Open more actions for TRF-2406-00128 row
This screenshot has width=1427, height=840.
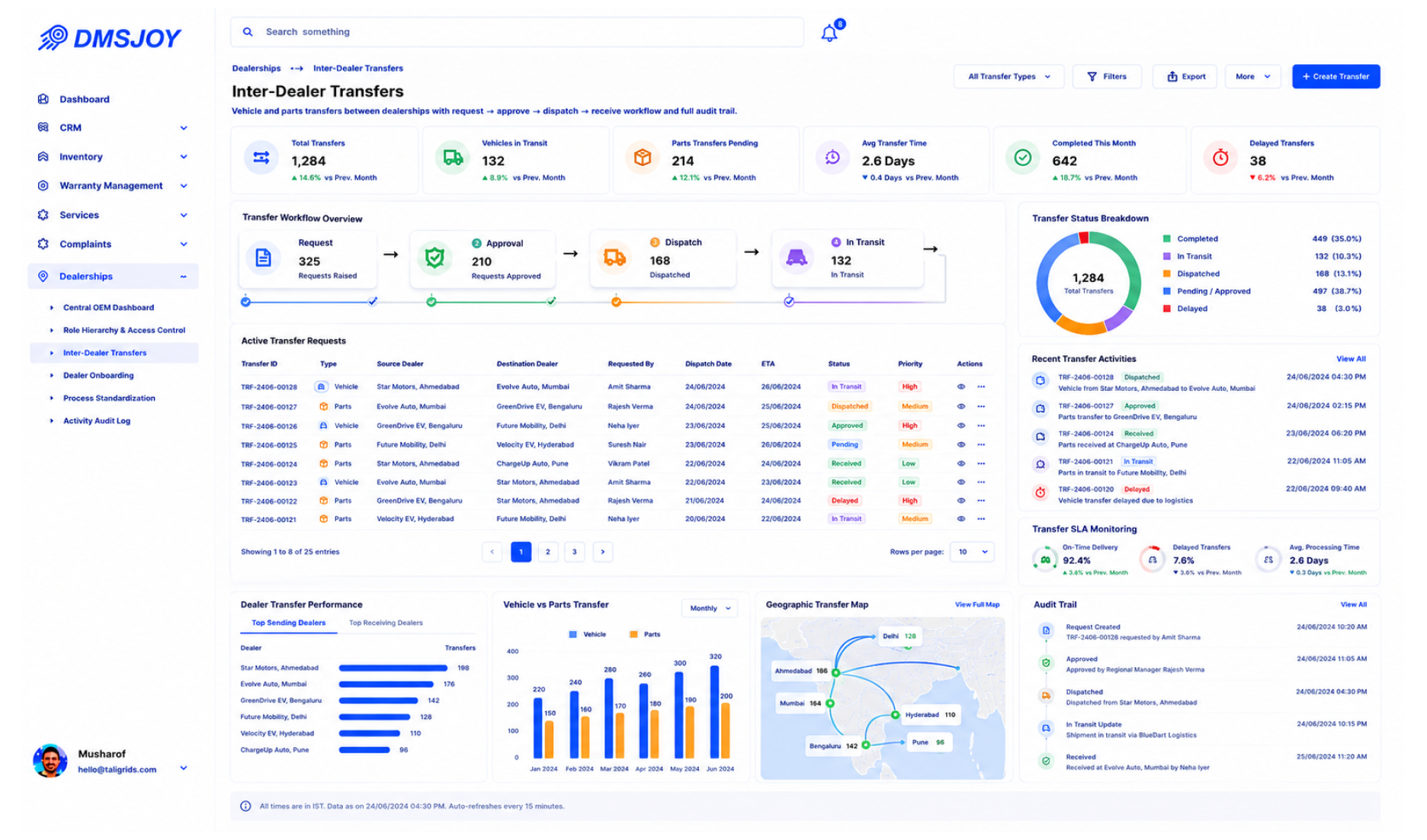tap(981, 386)
